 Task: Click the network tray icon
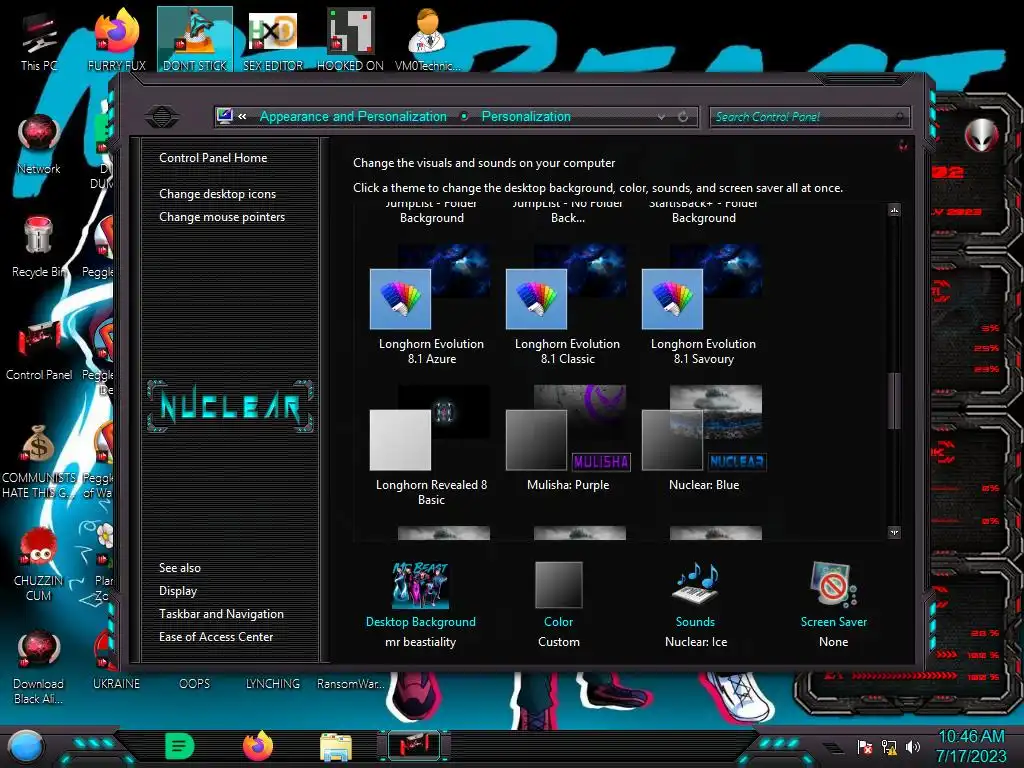click(x=889, y=746)
